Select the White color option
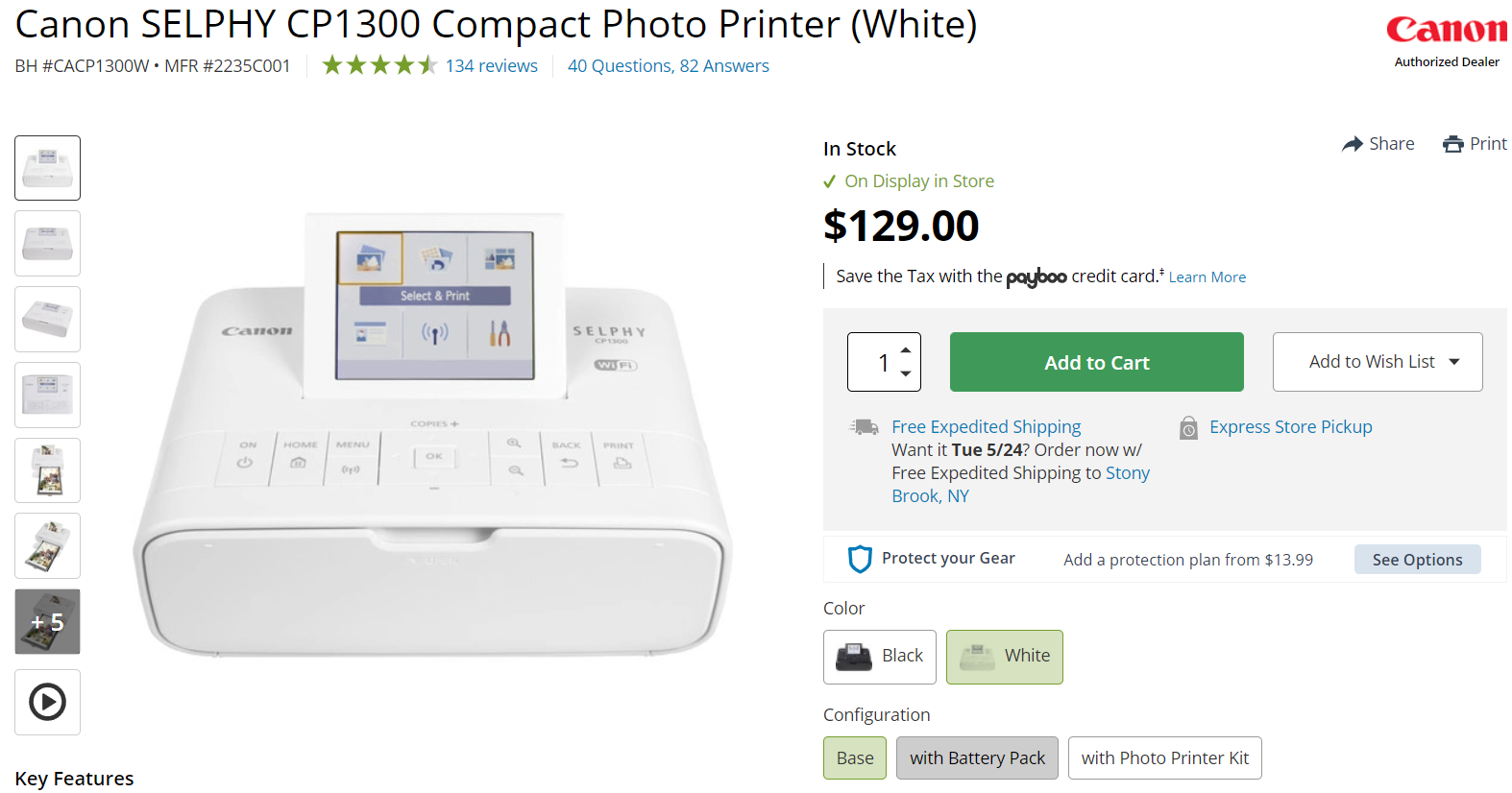This screenshot has width=1512, height=793. pos(1004,657)
